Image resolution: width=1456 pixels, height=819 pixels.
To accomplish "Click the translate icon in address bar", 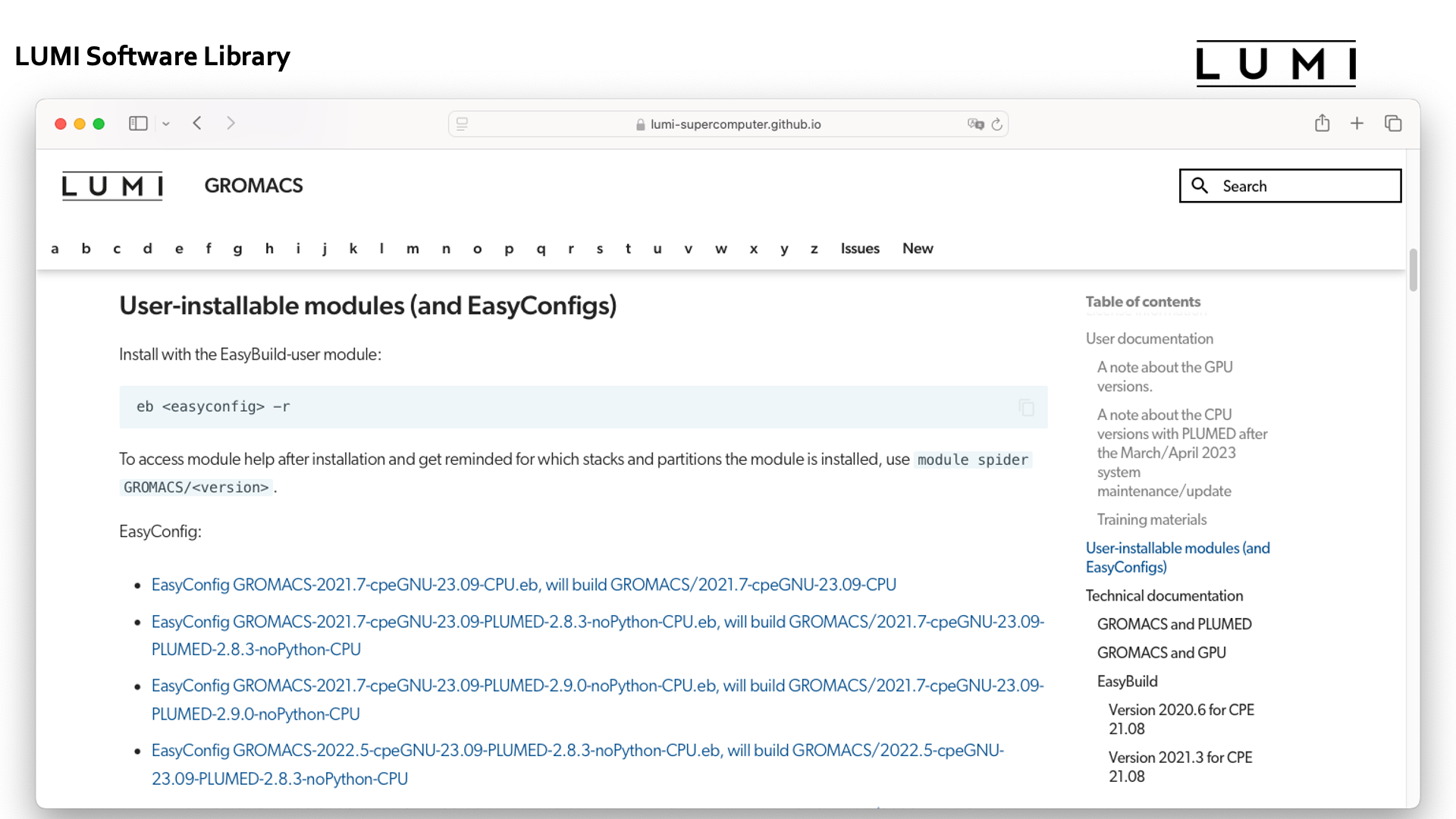I will pyautogui.click(x=975, y=124).
